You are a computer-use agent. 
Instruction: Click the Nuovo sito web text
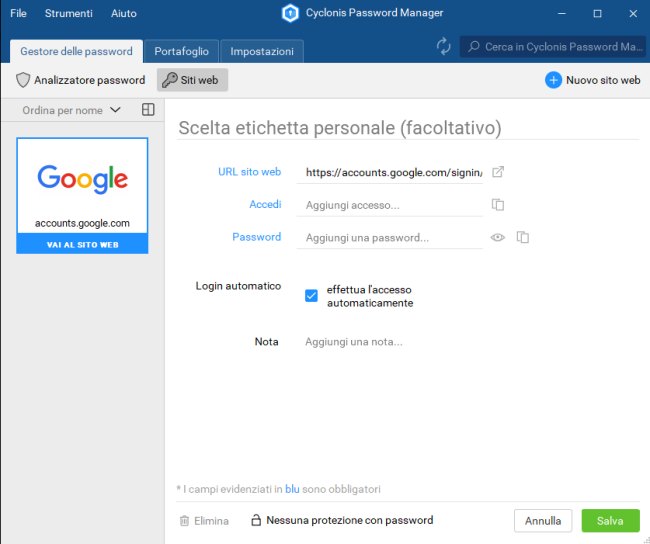tap(603, 80)
